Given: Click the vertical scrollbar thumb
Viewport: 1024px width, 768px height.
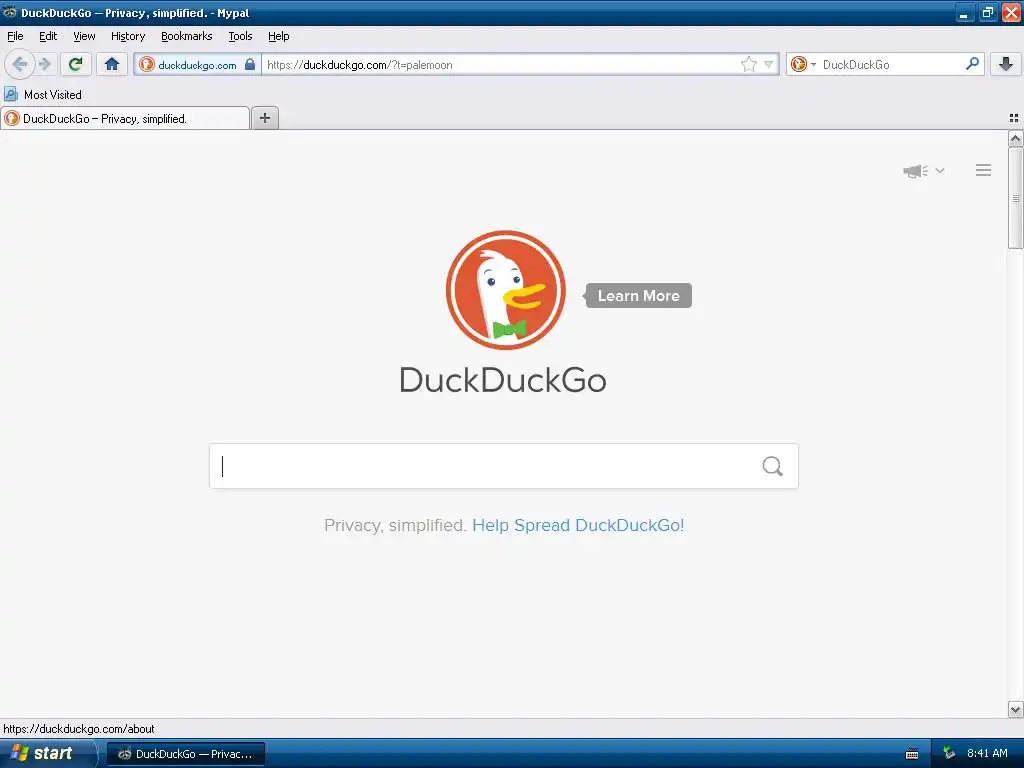Looking at the screenshot, I should 1015,198.
